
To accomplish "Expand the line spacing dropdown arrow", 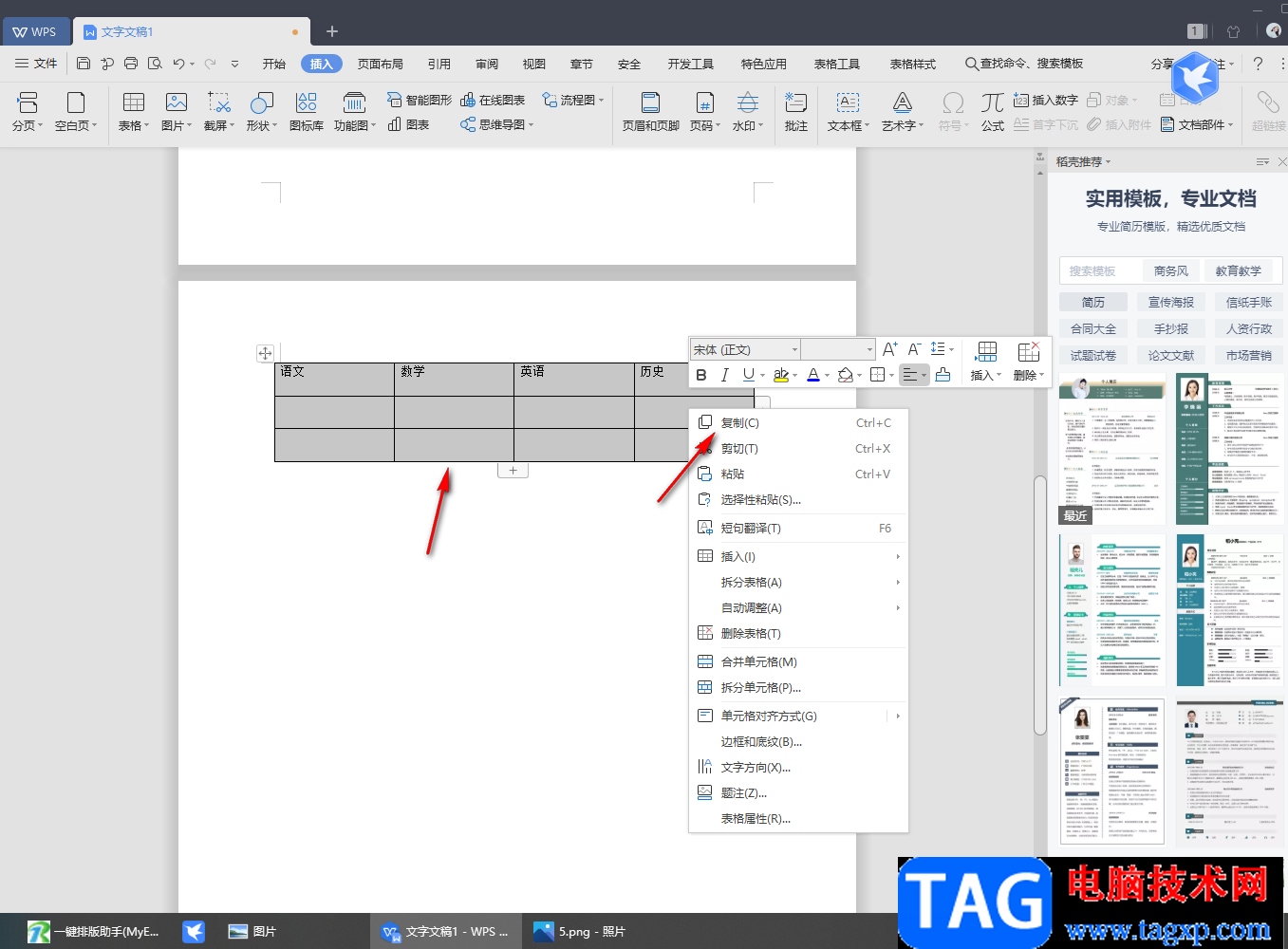I will [x=951, y=349].
